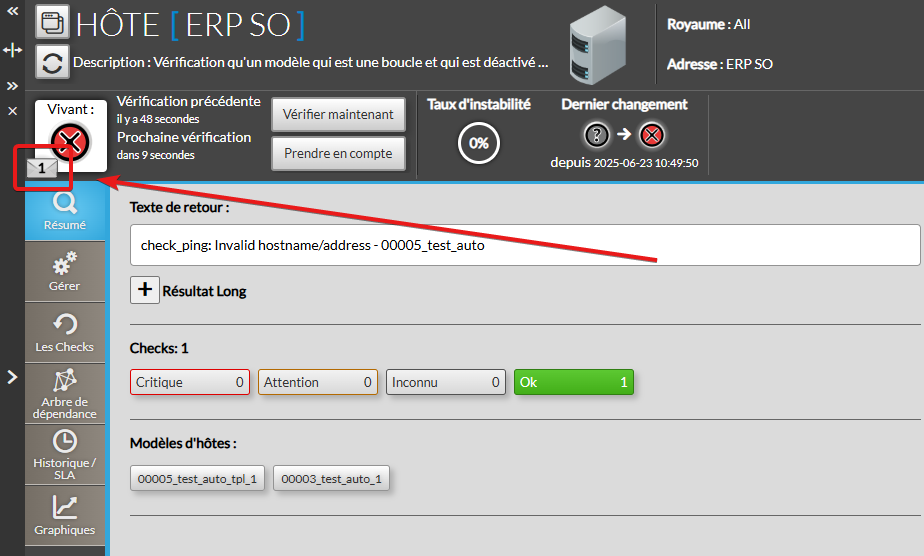Click the 0% instability rate circle

pos(479,143)
